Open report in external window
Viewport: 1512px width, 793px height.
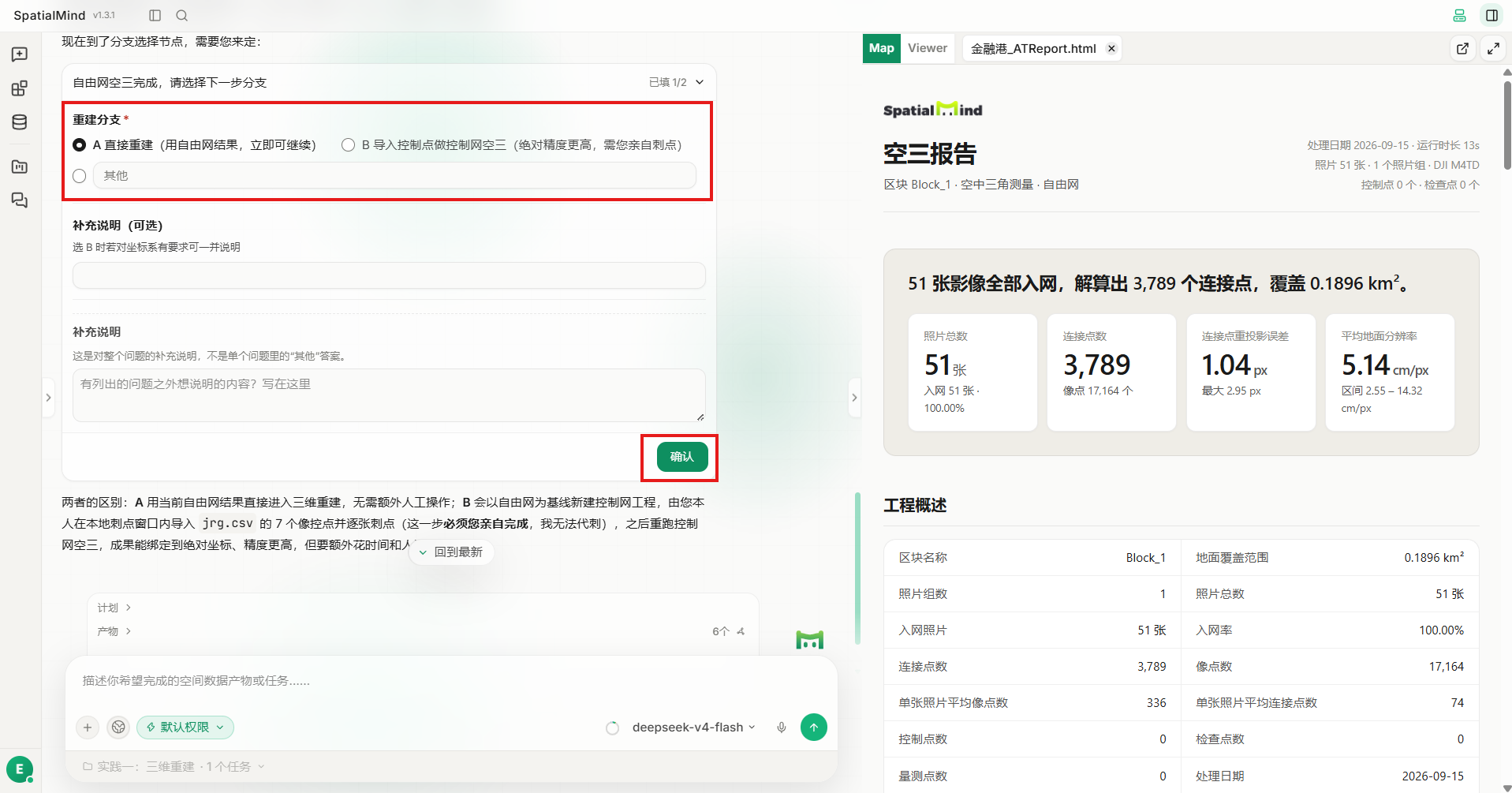pos(1462,48)
